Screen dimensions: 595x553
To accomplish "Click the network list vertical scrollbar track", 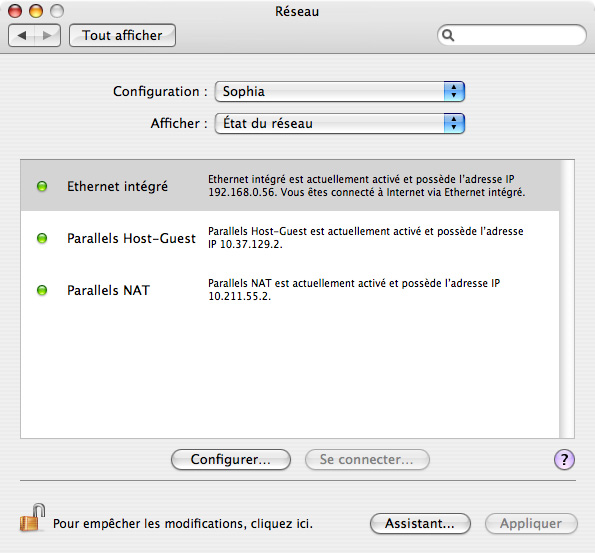I will (567, 299).
